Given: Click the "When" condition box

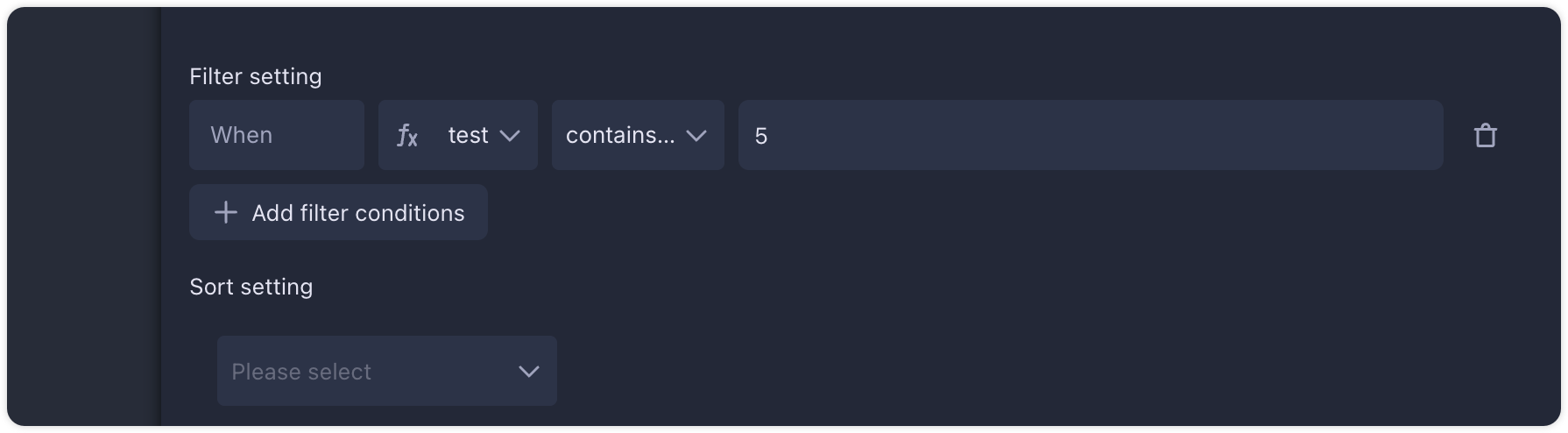Looking at the screenshot, I should coord(276,135).
